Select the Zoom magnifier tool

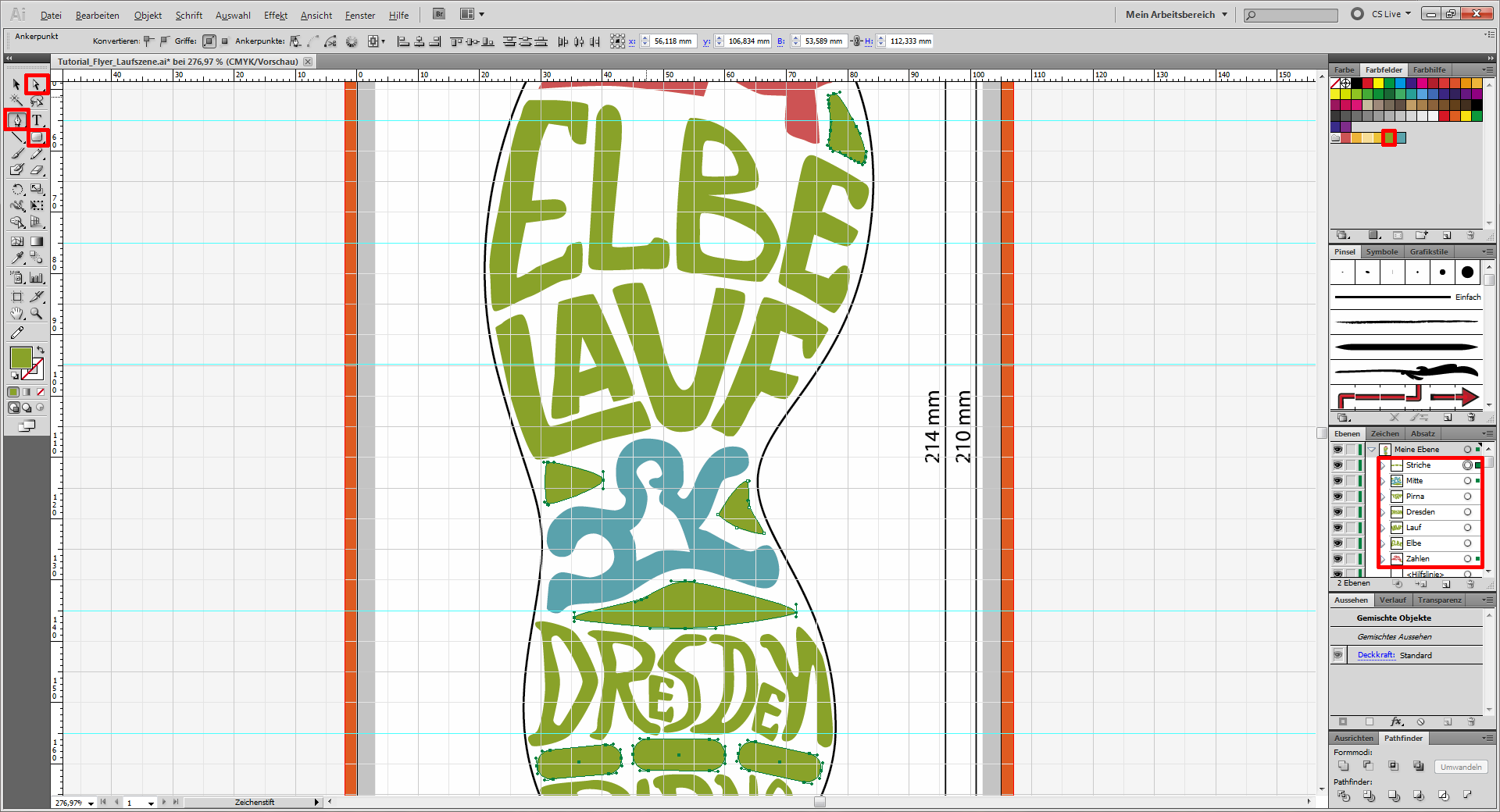(x=36, y=314)
